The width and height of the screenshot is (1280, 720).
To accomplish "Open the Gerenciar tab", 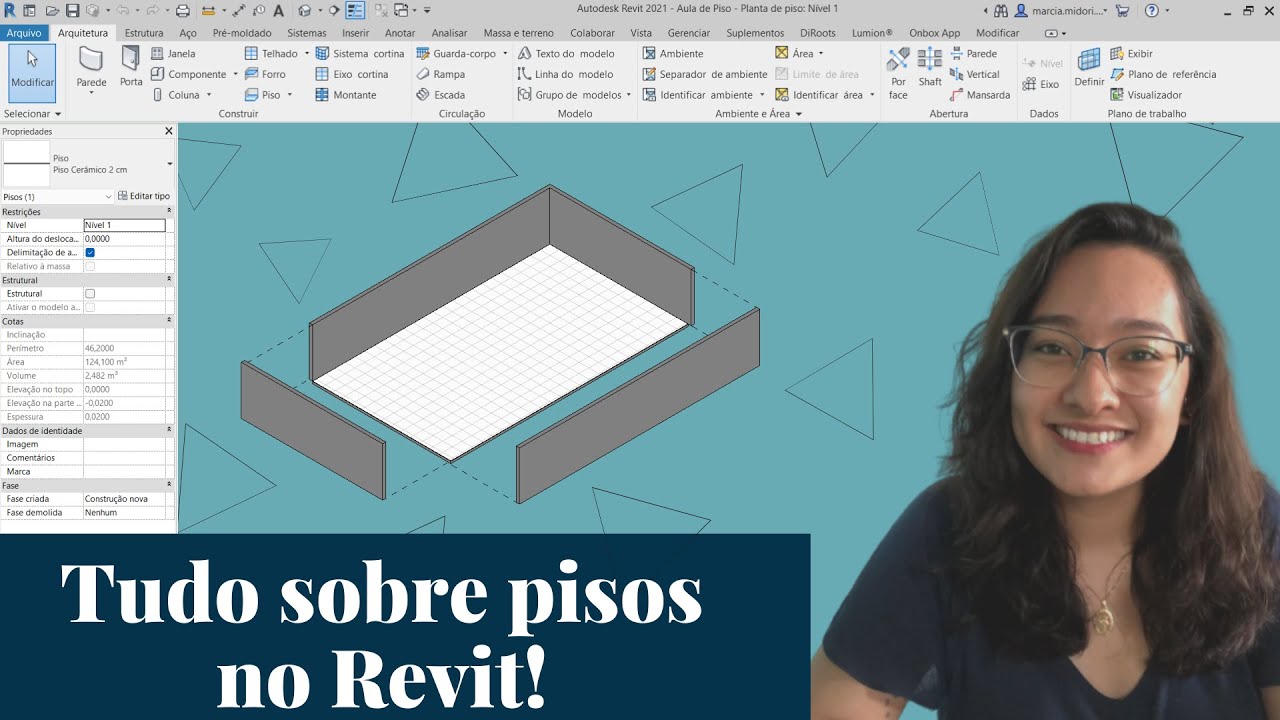I will click(689, 33).
